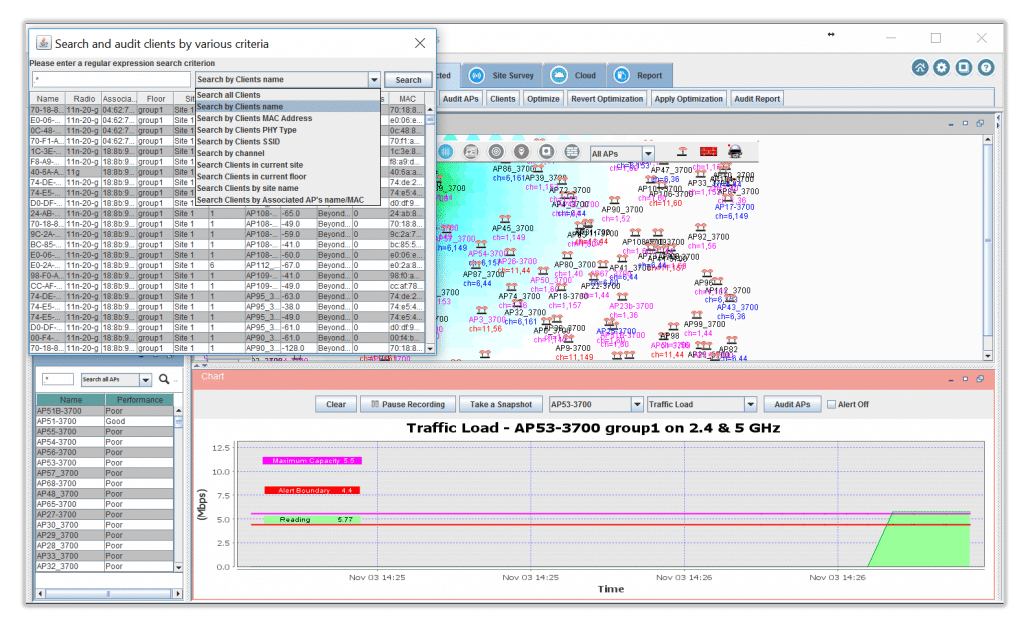This screenshot has height=628, width=1030.
Task: Select AP51-3700 row in AP list
Action: click(x=105, y=422)
